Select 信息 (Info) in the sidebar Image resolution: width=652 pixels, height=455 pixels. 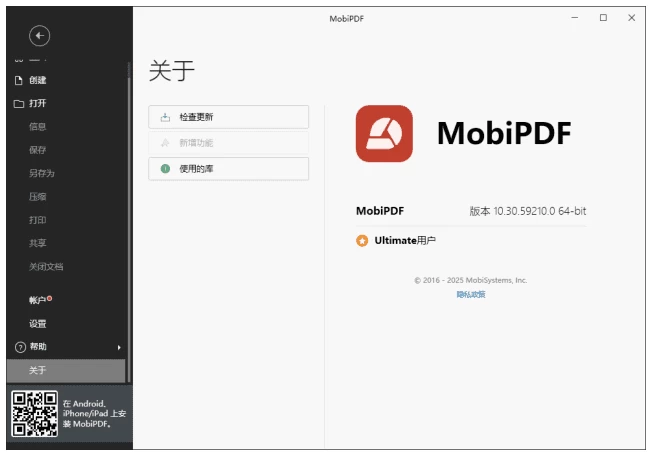click(37, 127)
